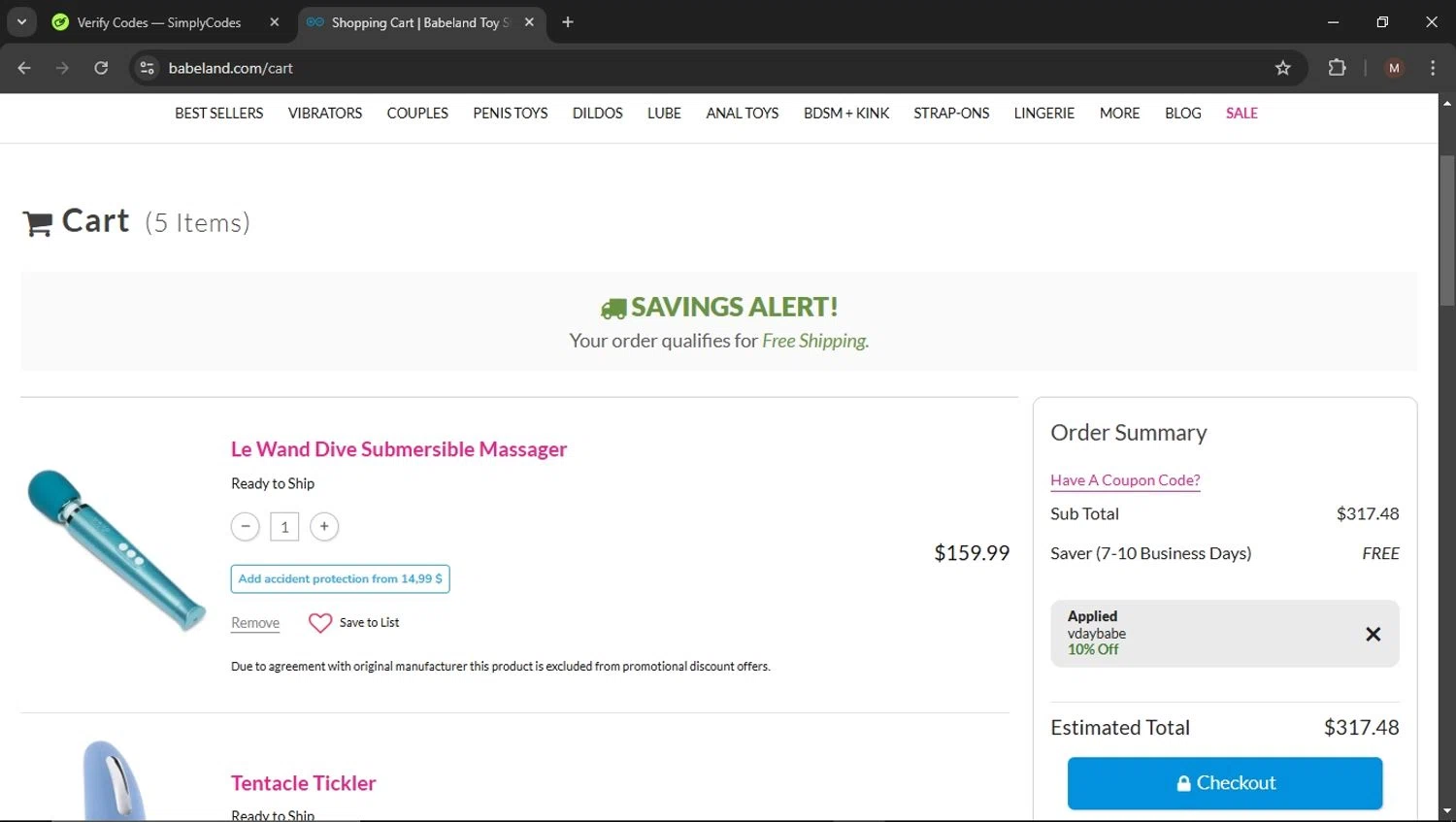Open the browser extensions puzzle icon
Viewport: 1456px width, 822px height.
(x=1337, y=68)
